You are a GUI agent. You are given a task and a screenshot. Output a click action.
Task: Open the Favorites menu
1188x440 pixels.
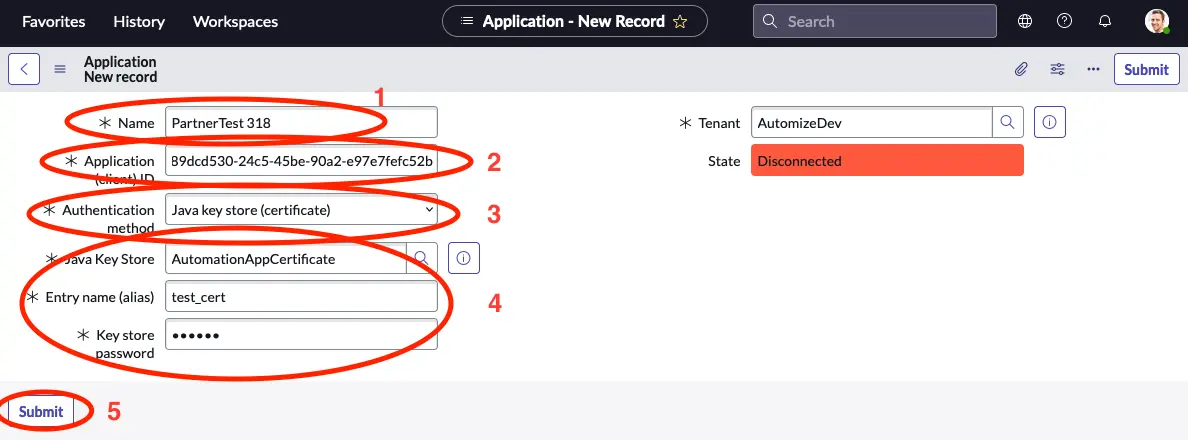point(54,21)
